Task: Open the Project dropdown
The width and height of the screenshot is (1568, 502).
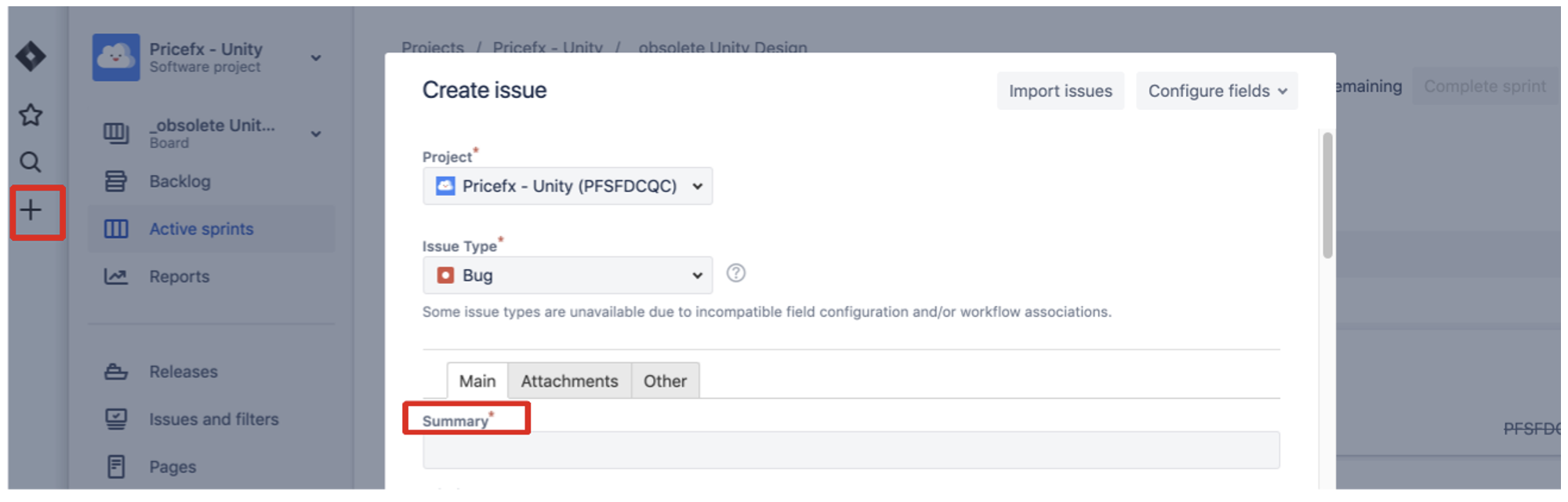Action: (x=568, y=186)
